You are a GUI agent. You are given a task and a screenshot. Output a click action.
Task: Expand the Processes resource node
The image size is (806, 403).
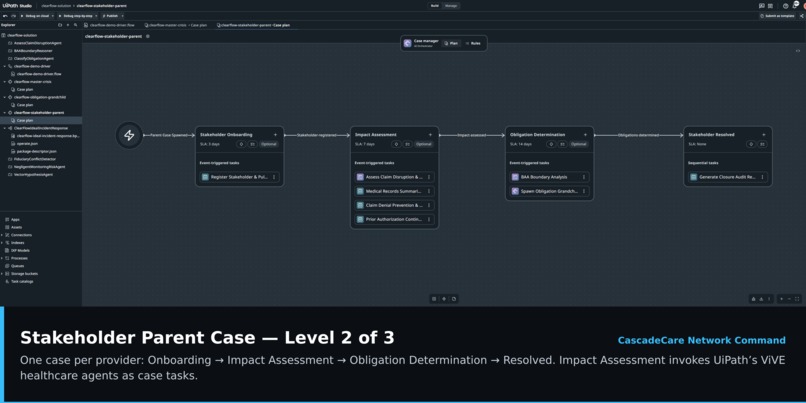(x=3, y=258)
